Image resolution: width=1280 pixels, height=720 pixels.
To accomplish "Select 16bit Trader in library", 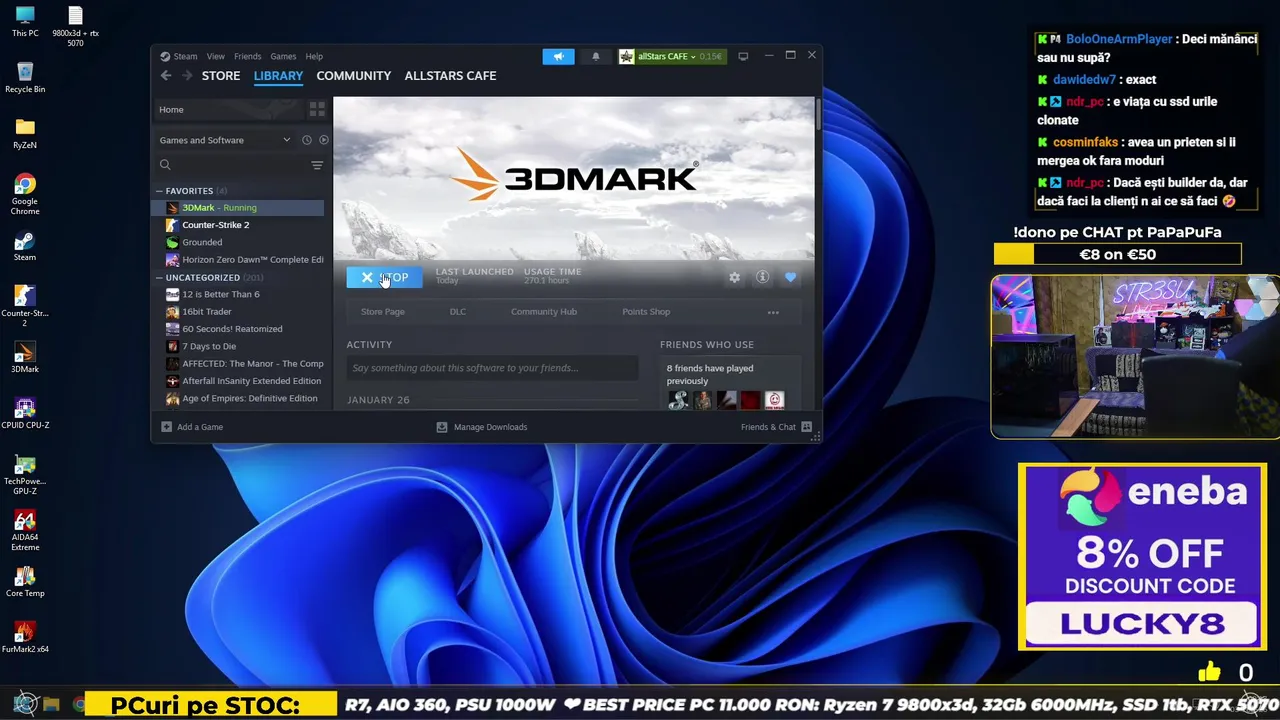I will click(x=238, y=312).
